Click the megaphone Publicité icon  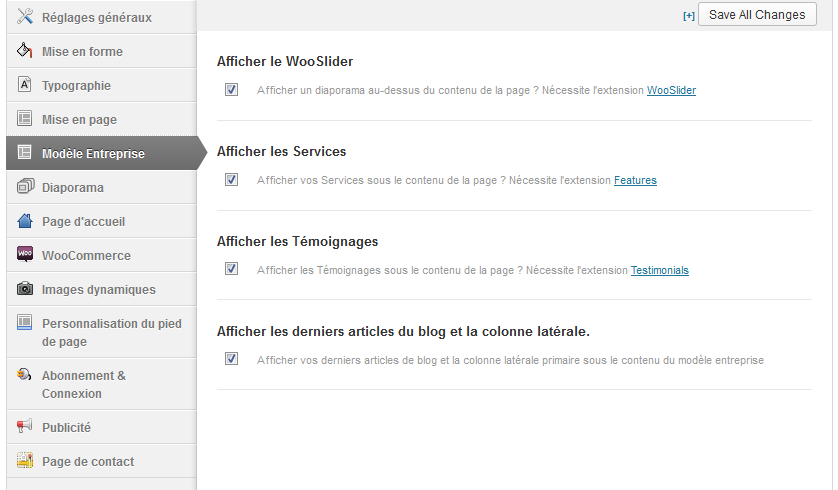pyautogui.click(x=25, y=427)
